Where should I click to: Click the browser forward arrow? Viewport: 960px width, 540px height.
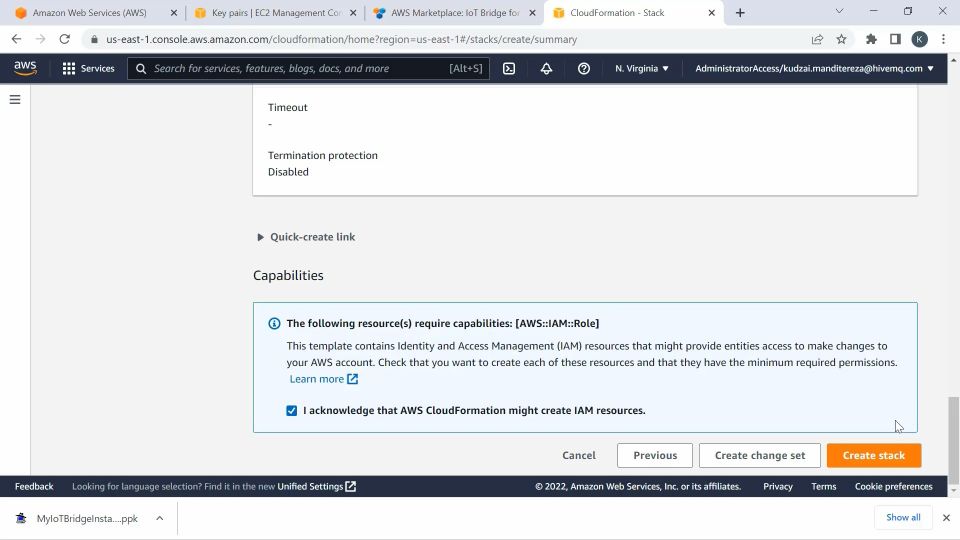click(x=40, y=39)
